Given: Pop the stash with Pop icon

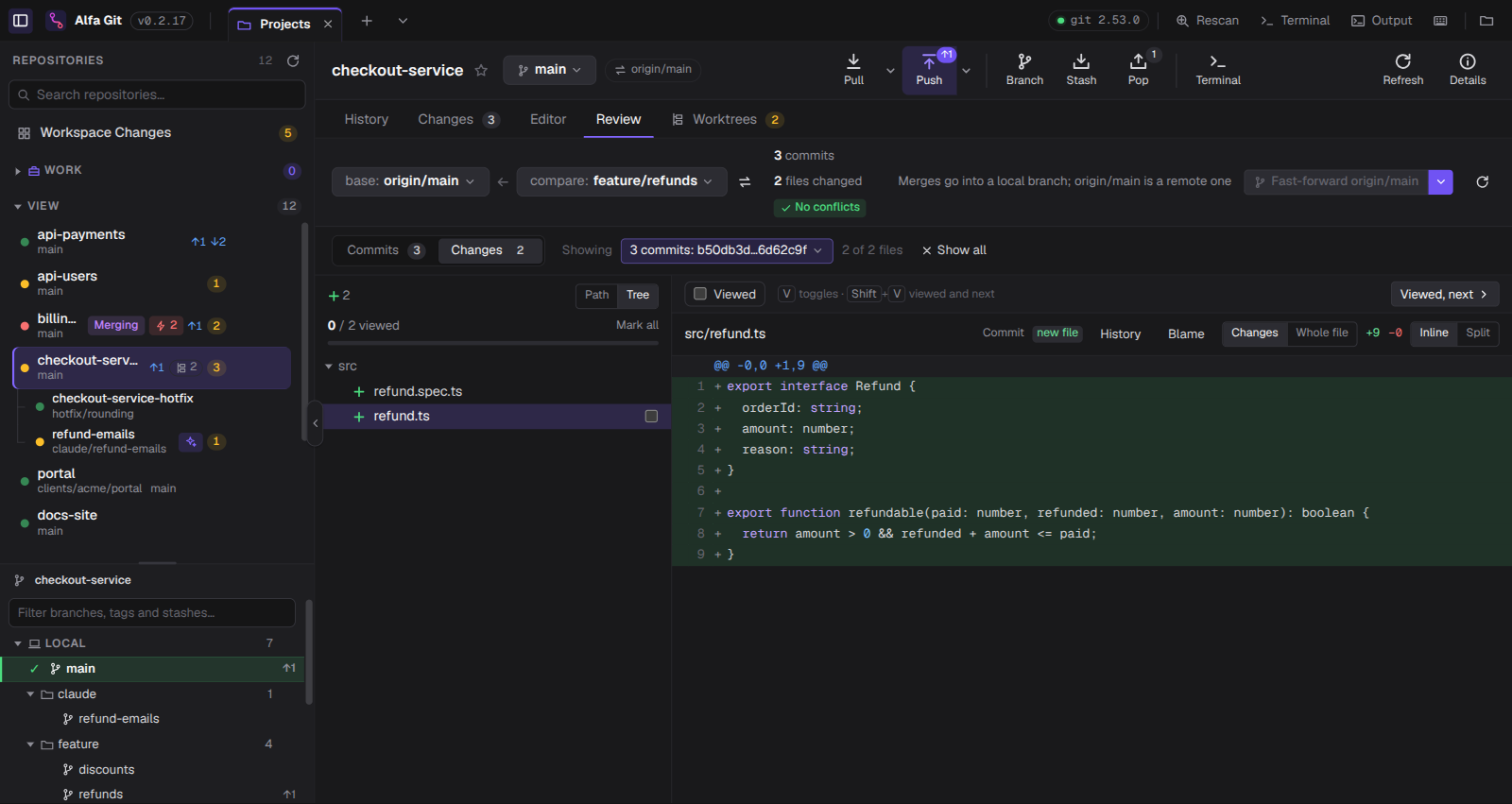Looking at the screenshot, I should [1138, 70].
